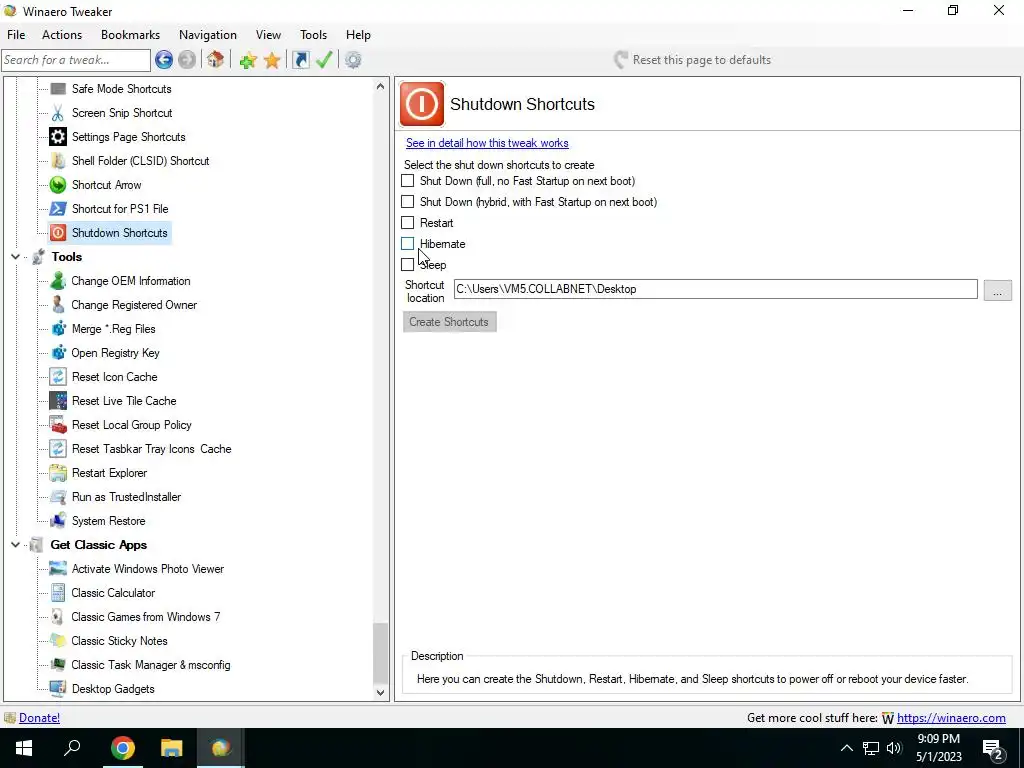The height and width of the screenshot is (768, 1024).
Task: Click the green Shortcut Arrow icon
Action: click(x=58, y=185)
